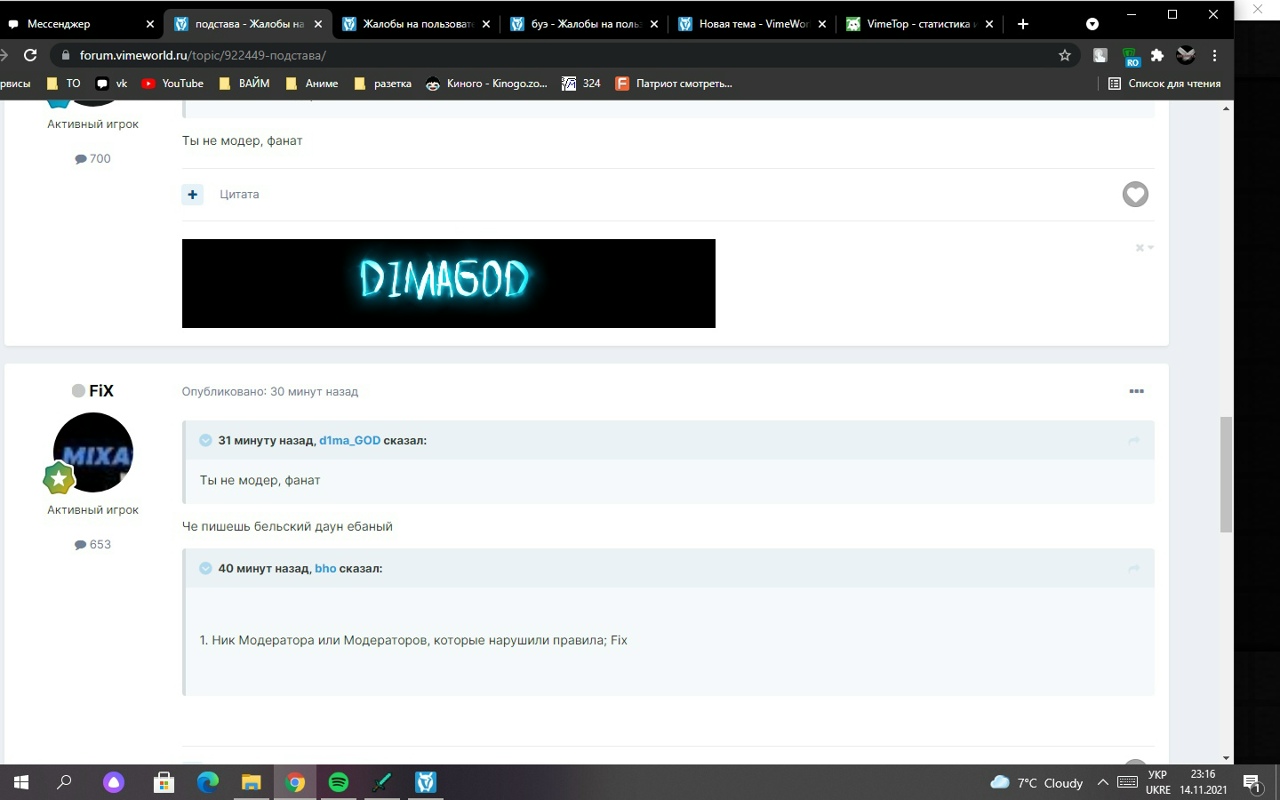Open the signature hide dropdown
Screen dimensions: 1280x800
click(x=1144, y=248)
